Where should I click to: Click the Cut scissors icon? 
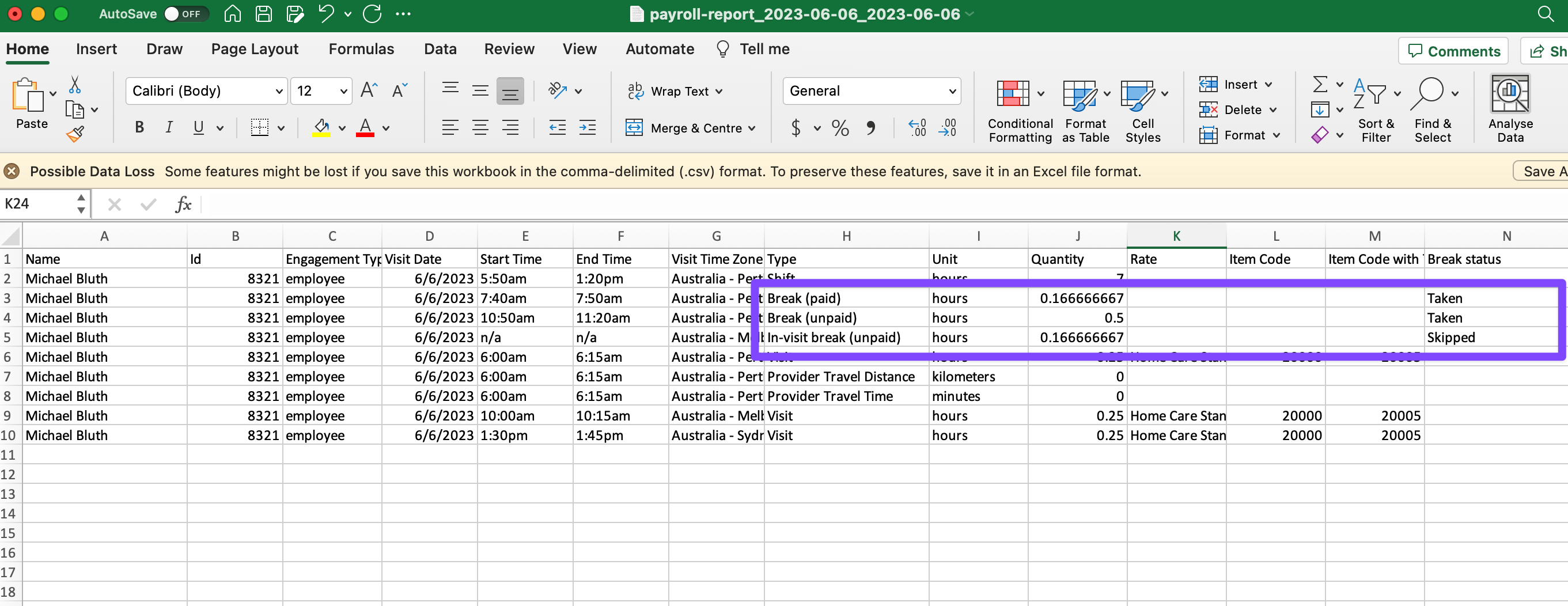click(75, 85)
